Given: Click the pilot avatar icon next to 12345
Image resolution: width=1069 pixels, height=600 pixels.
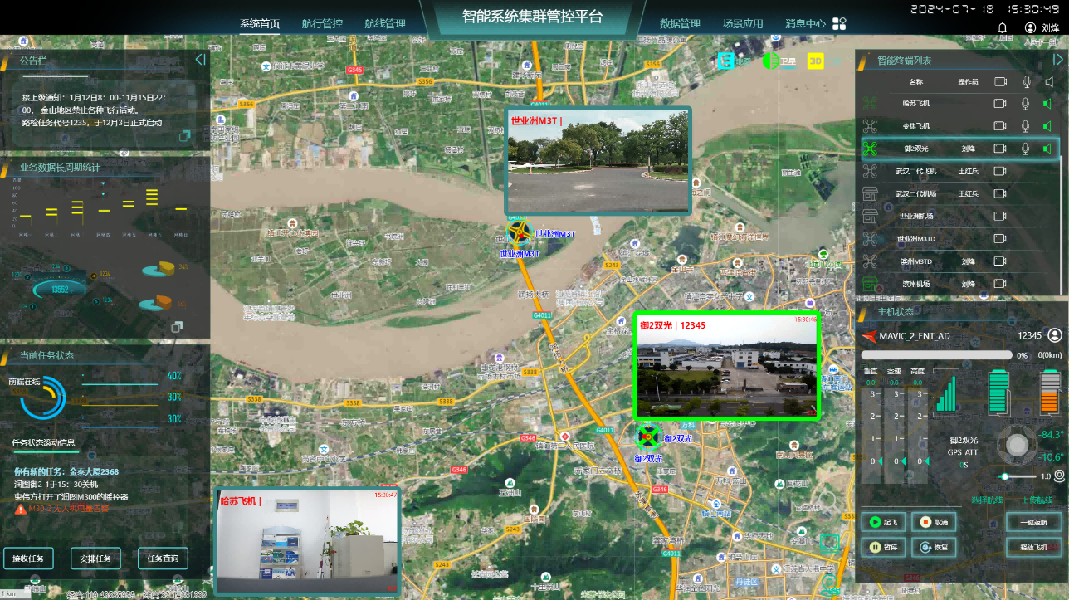Looking at the screenshot, I should tap(1054, 336).
